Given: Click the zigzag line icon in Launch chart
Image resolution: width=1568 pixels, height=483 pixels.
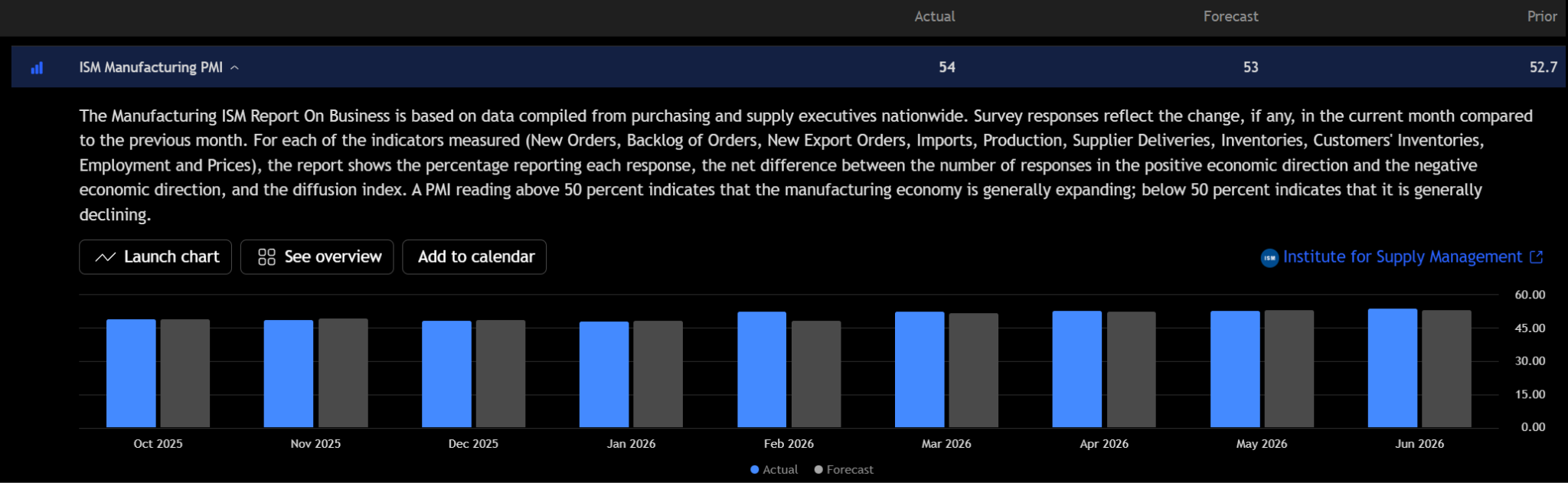Looking at the screenshot, I should 105,257.
